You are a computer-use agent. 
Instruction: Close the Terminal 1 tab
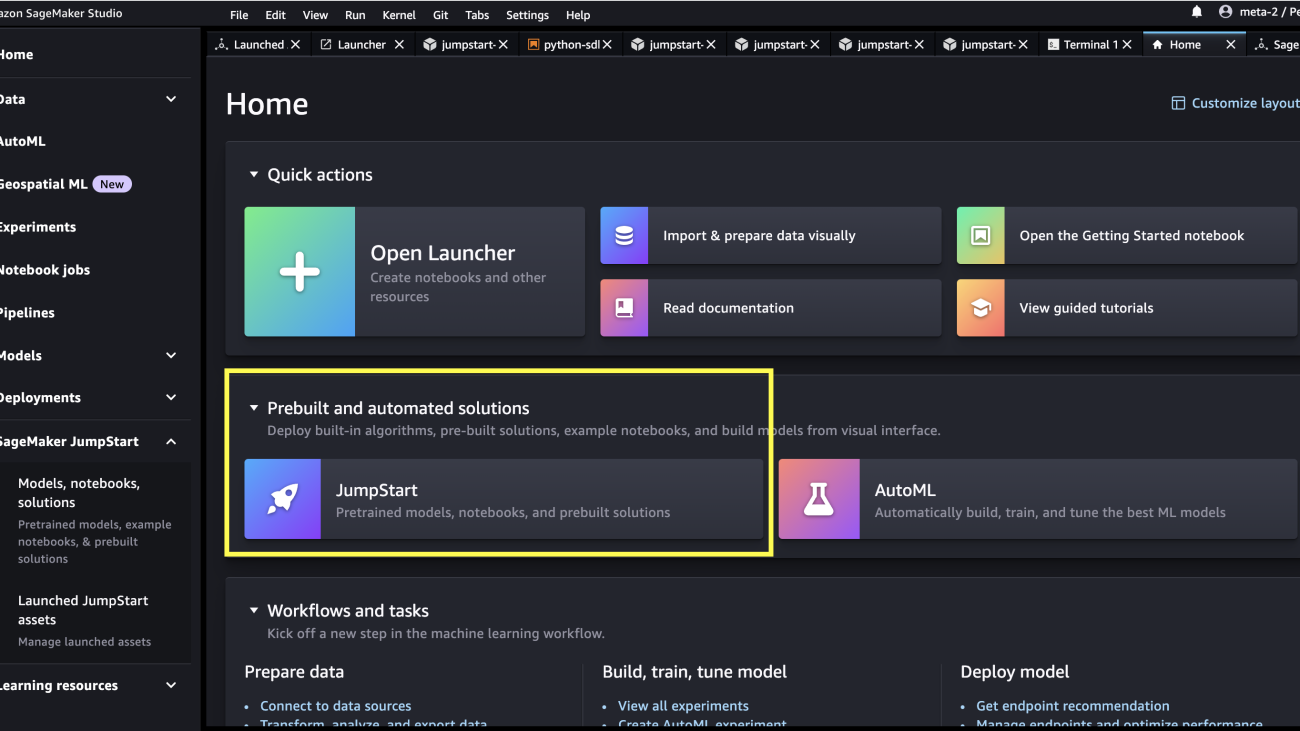point(1127,45)
